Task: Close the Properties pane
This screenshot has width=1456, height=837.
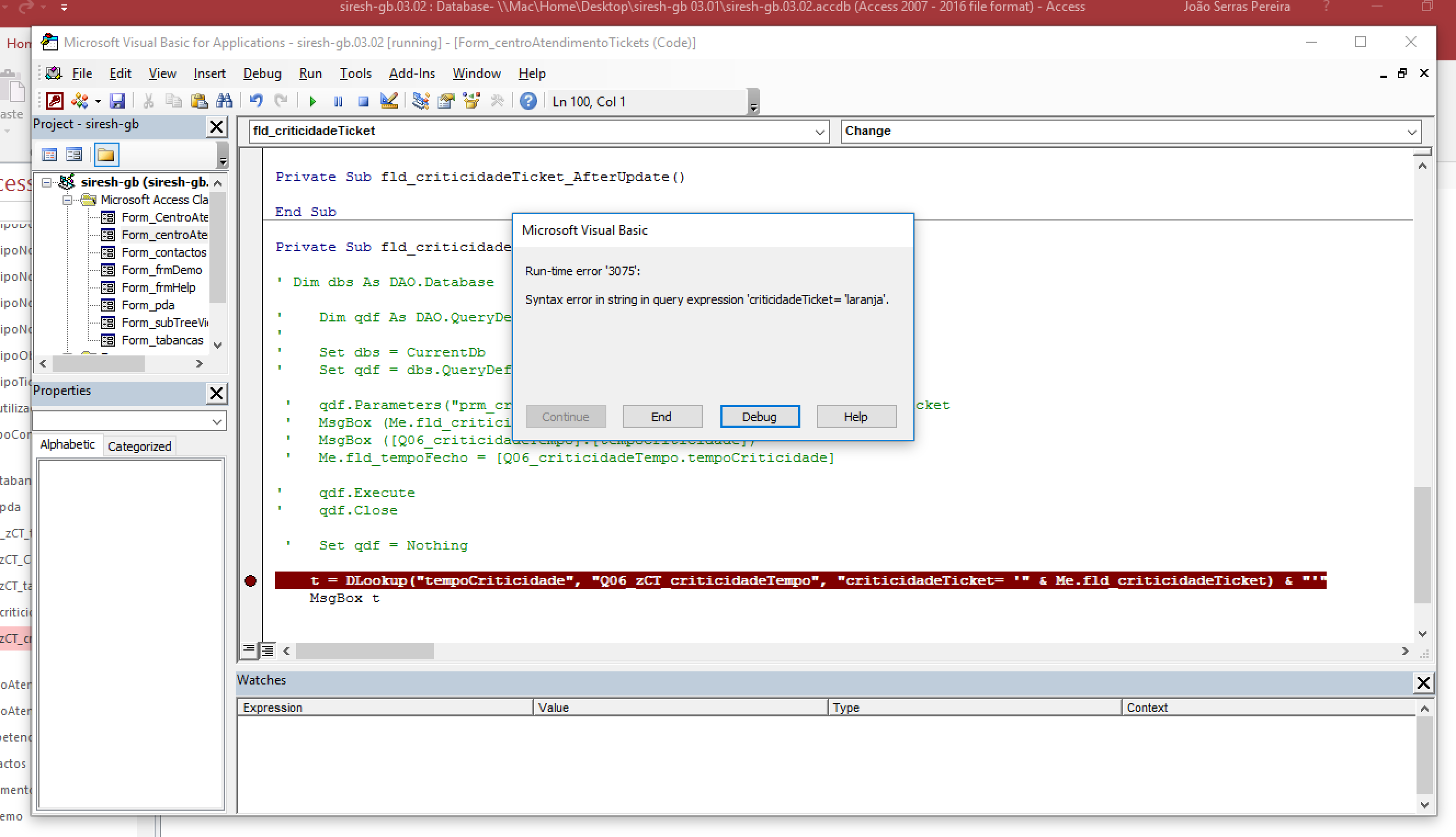Action: [217, 393]
